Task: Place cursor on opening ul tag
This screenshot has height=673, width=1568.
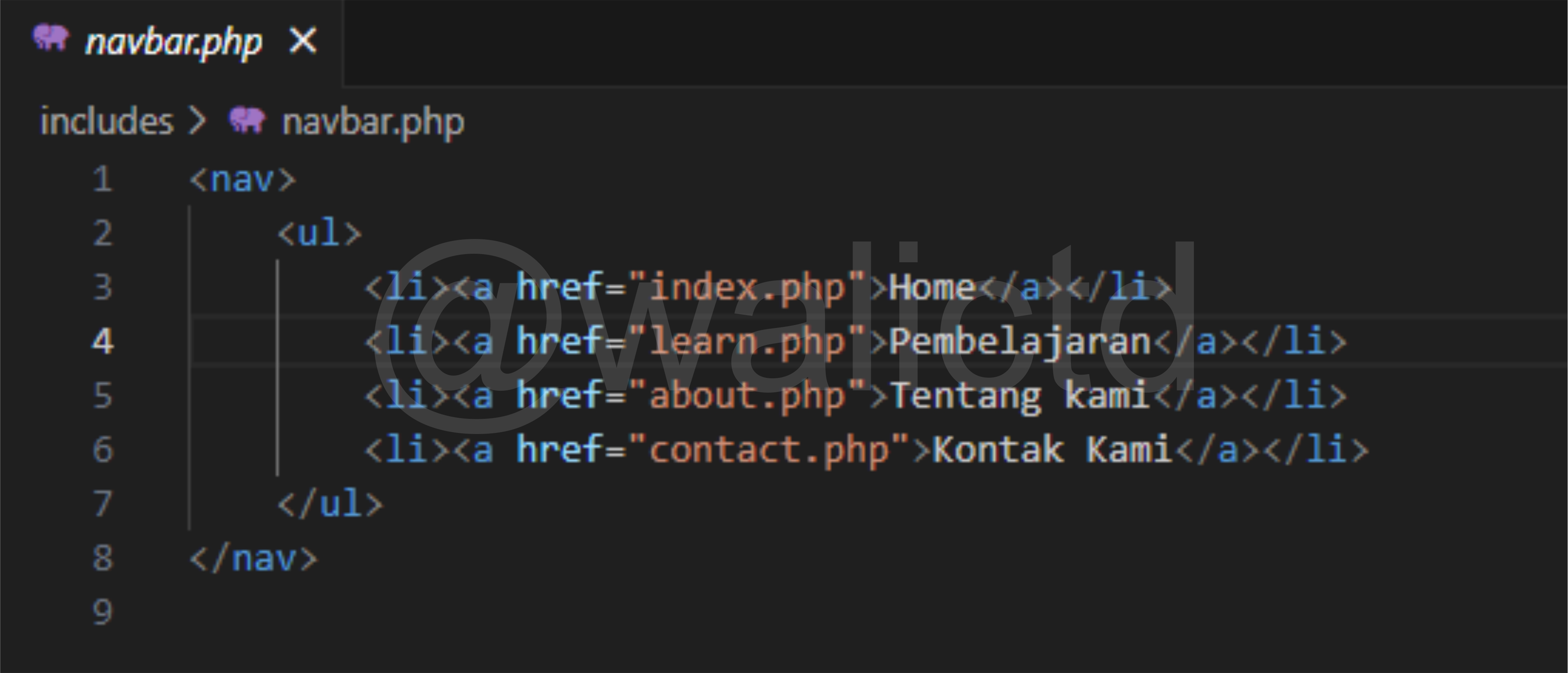Action: click(x=319, y=234)
